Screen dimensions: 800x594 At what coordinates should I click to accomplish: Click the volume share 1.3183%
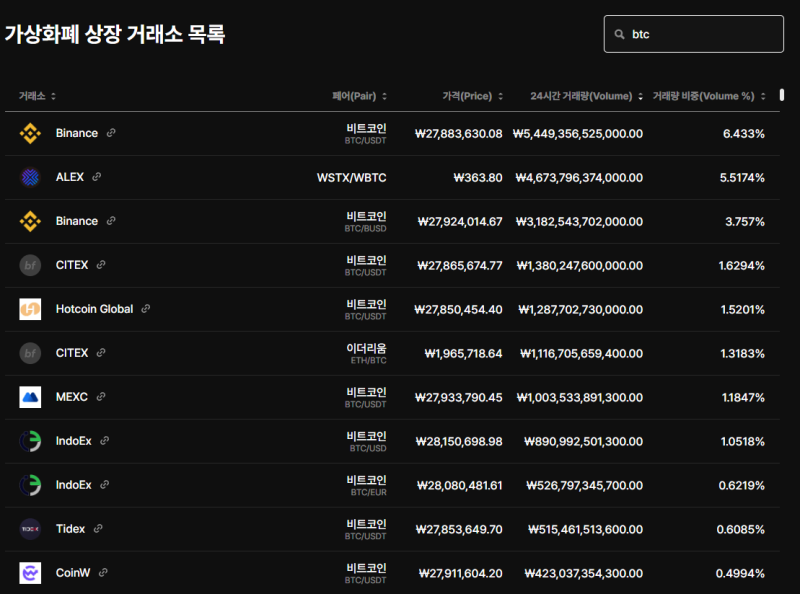coord(742,353)
